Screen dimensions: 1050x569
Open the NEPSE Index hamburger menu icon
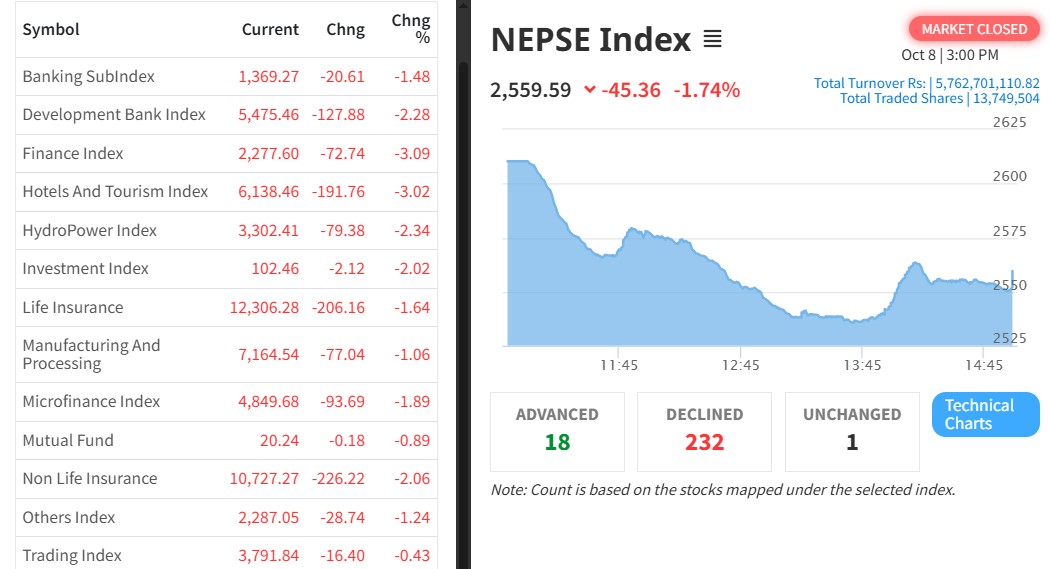[712, 40]
